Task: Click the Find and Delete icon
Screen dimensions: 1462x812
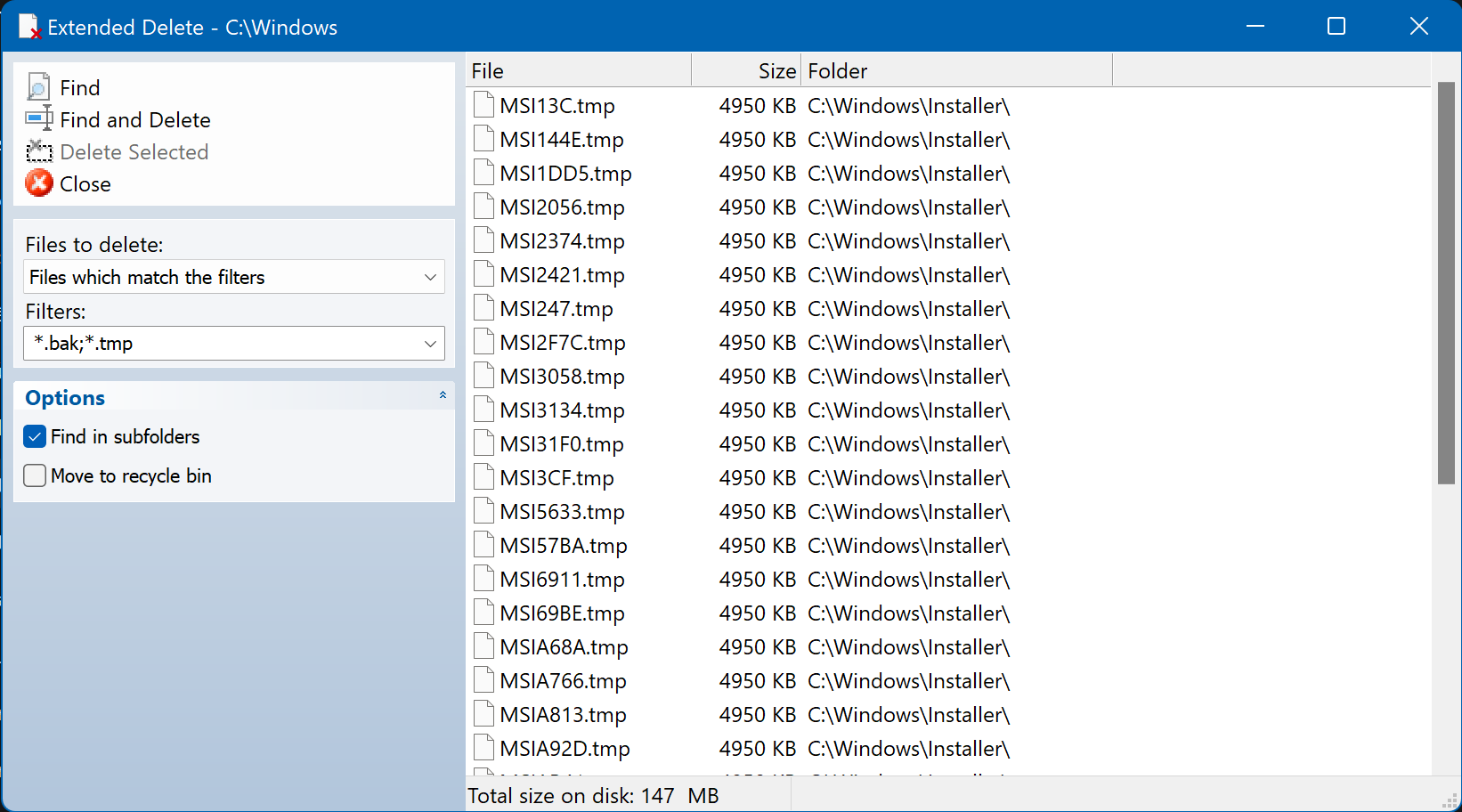Action: click(38, 119)
